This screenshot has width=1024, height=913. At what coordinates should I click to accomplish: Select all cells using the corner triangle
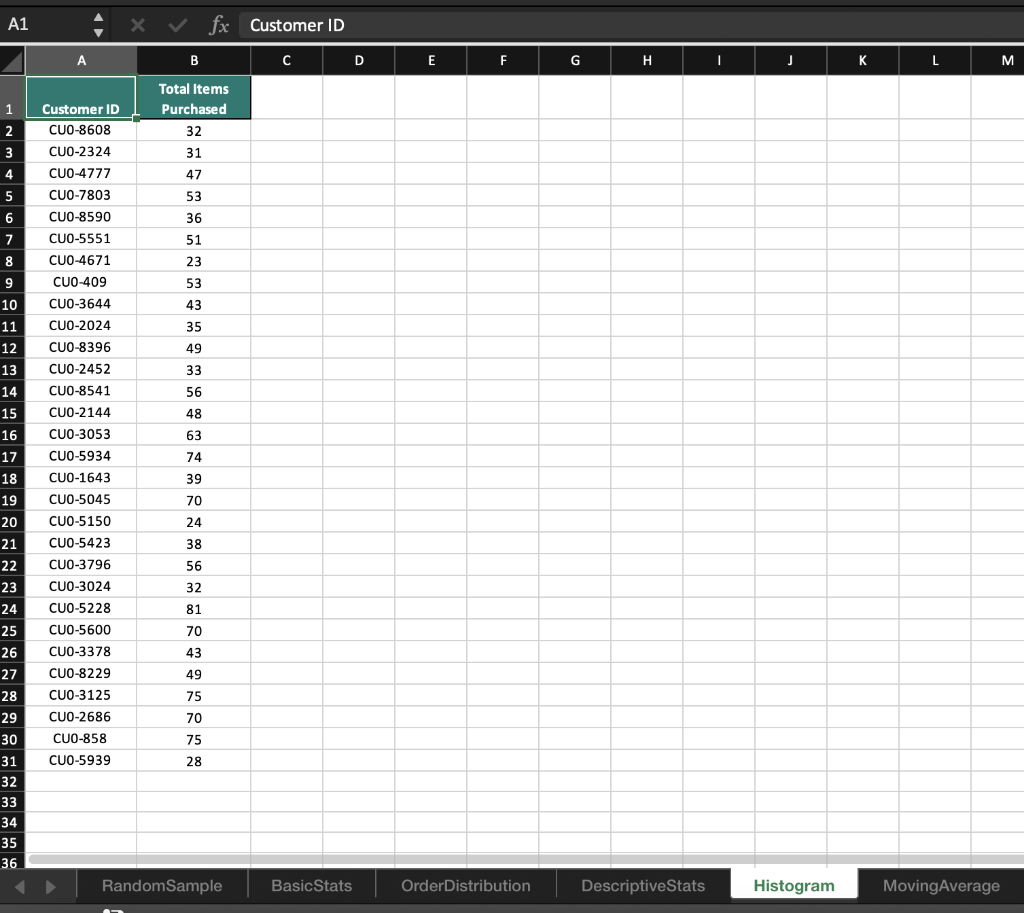11,60
